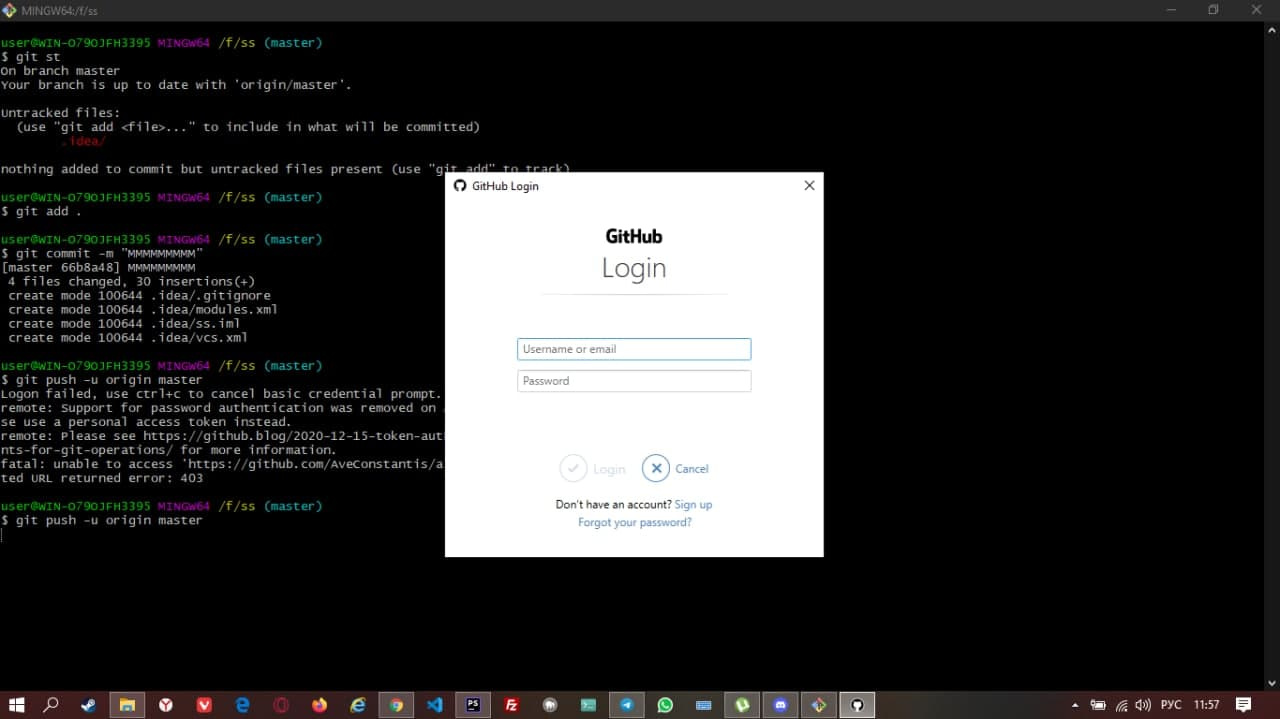This screenshot has height=719, width=1280.
Task: Launch Opera browser from the taskbar
Action: click(x=281, y=705)
